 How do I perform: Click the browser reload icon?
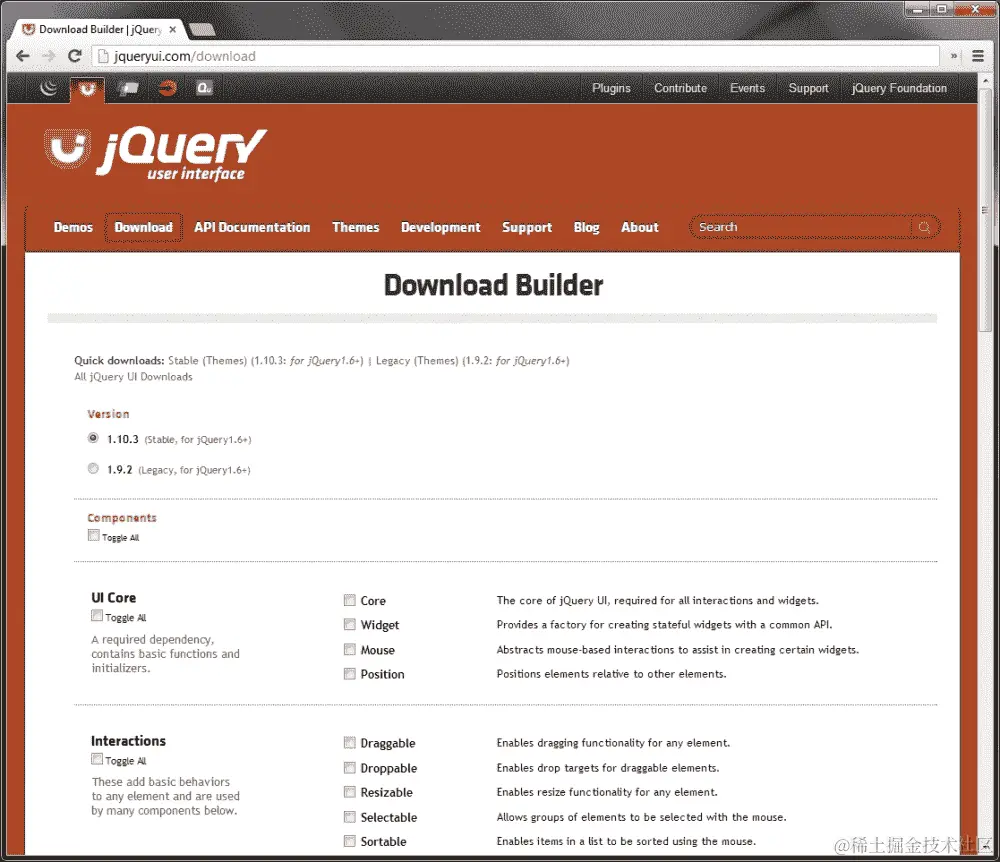click(x=73, y=56)
